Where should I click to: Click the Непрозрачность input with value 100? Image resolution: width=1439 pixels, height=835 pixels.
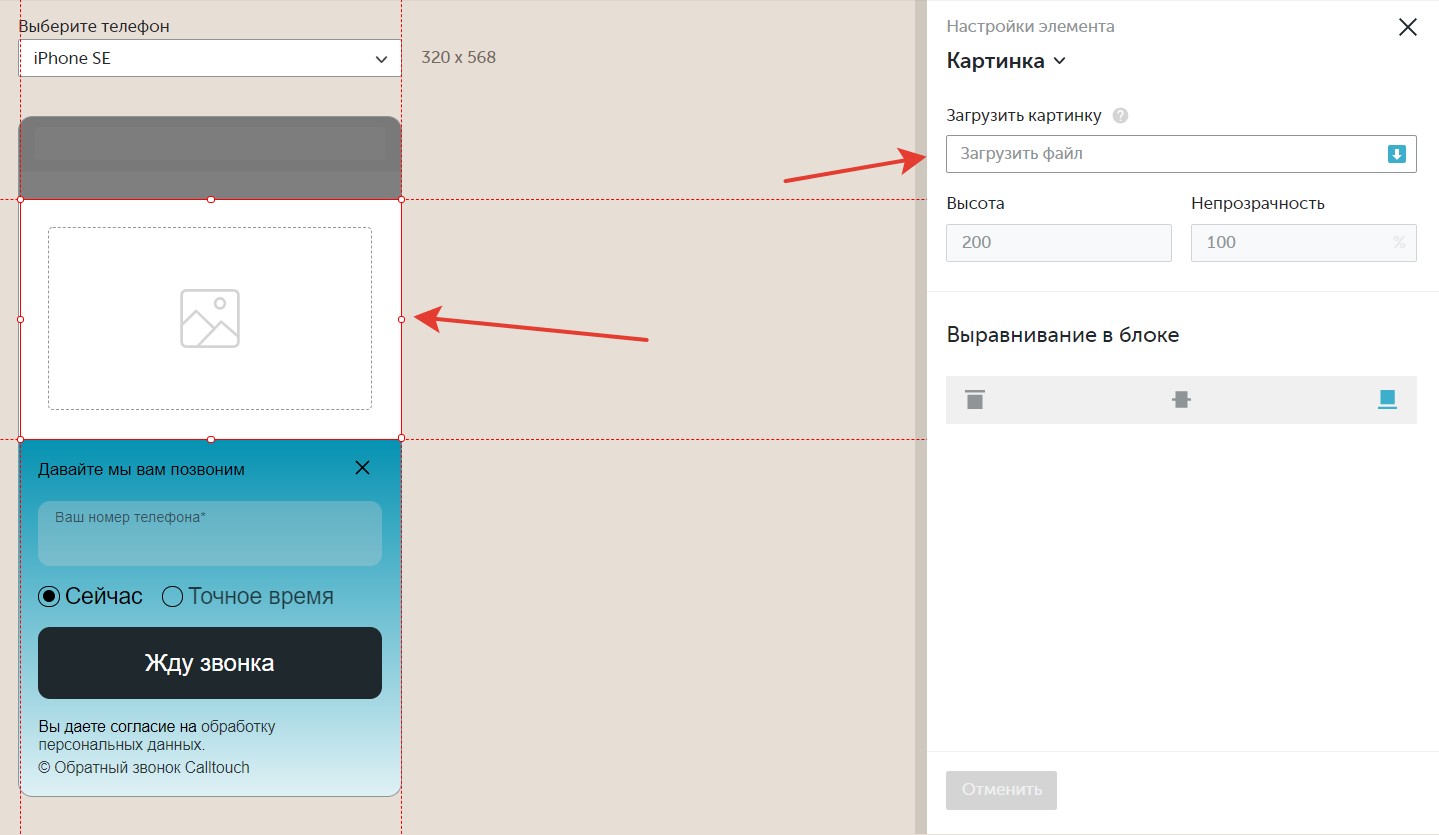(1303, 243)
